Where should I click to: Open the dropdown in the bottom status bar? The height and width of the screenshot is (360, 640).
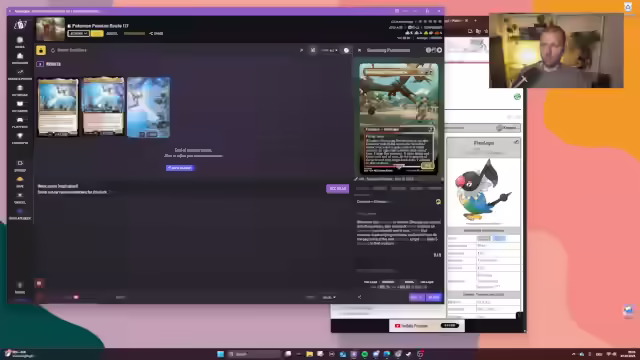click(329, 297)
